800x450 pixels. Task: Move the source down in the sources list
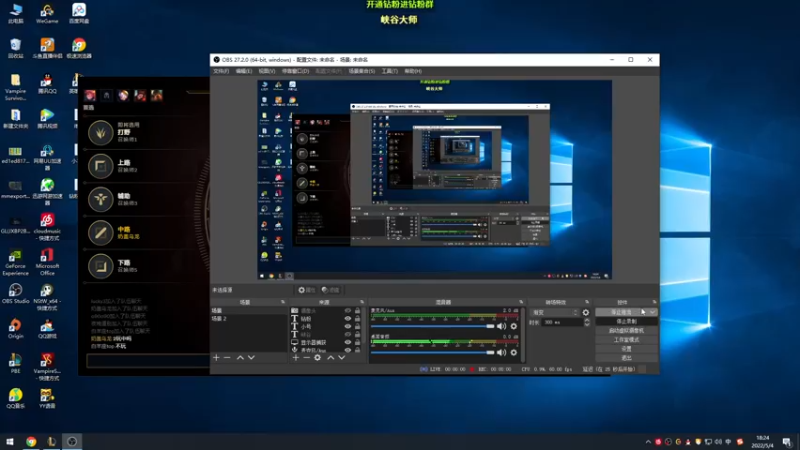[341, 358]
